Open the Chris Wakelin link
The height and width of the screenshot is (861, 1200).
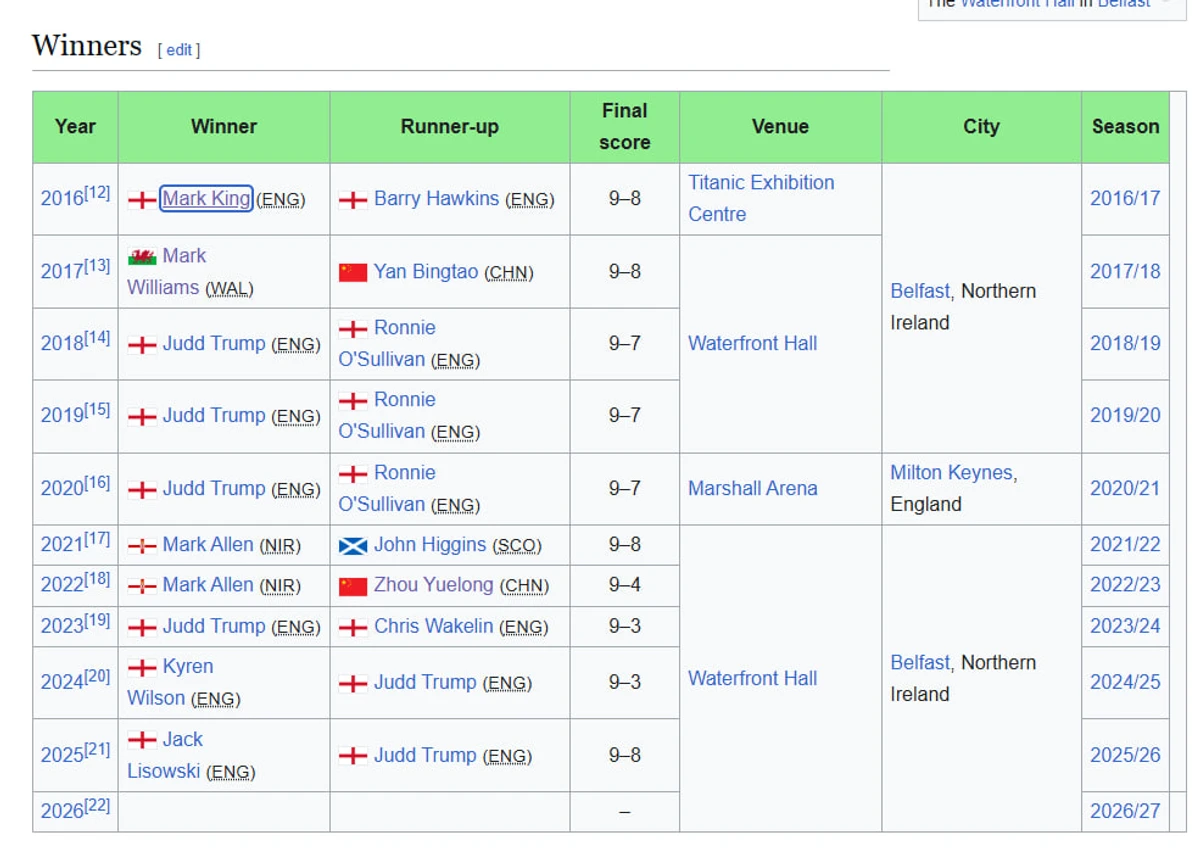click(433, 626)
